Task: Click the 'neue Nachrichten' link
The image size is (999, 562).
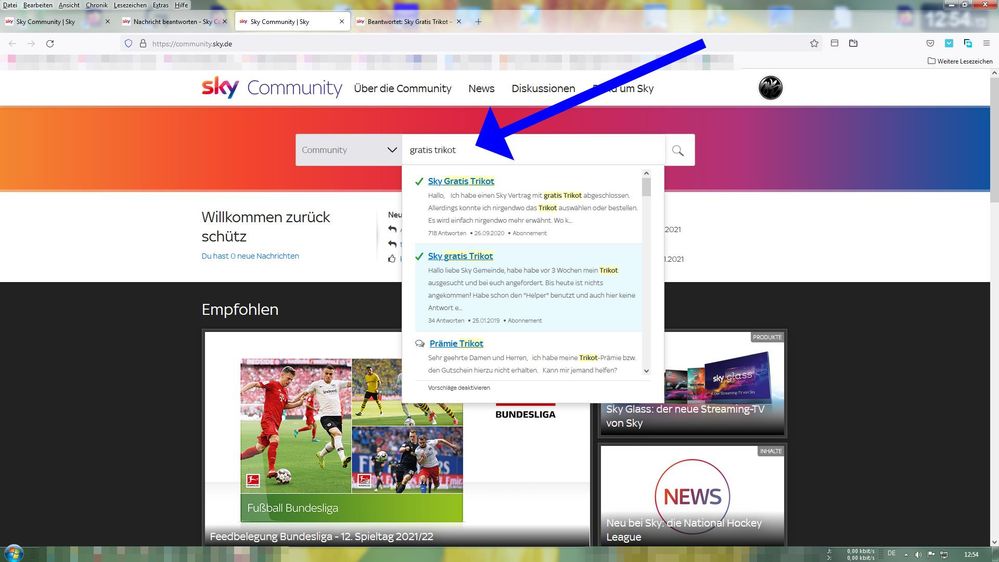Action: tap(264, 256)
